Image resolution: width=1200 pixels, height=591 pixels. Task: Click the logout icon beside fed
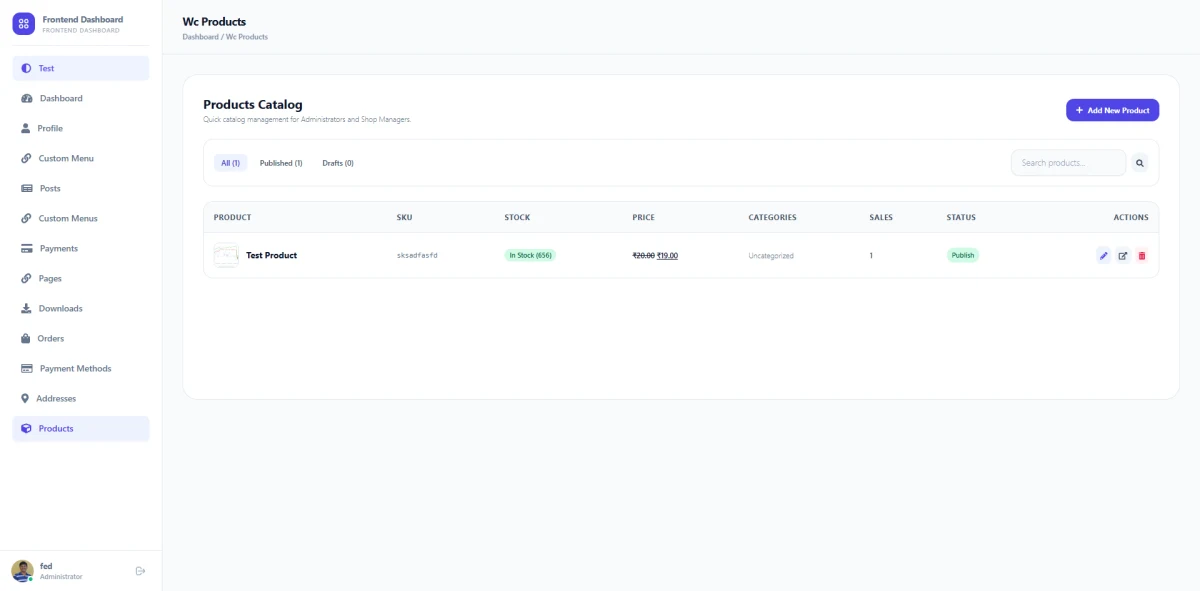[x=140, y=571]
